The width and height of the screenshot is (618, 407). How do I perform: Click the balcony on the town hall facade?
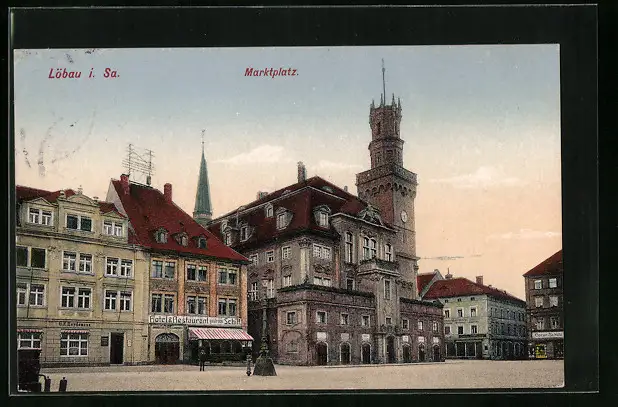[379, 267]
